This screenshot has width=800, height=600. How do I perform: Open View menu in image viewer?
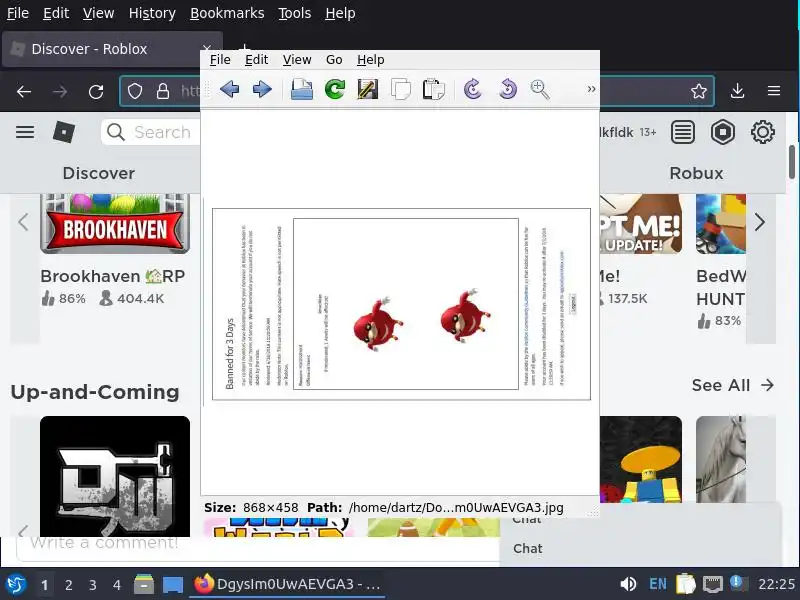point(297,60)
